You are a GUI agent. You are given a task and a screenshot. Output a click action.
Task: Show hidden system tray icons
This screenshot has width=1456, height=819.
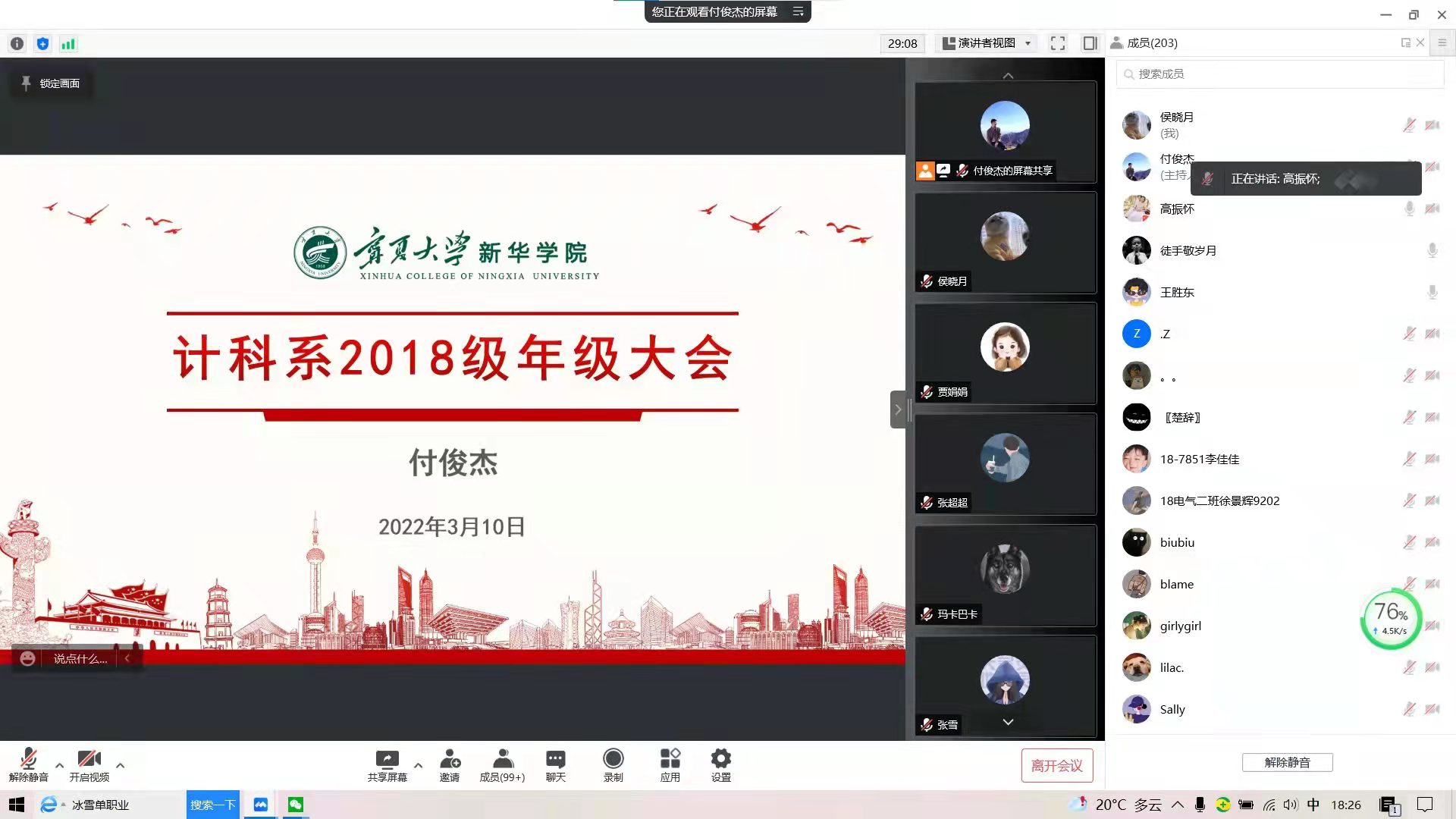1178,805
